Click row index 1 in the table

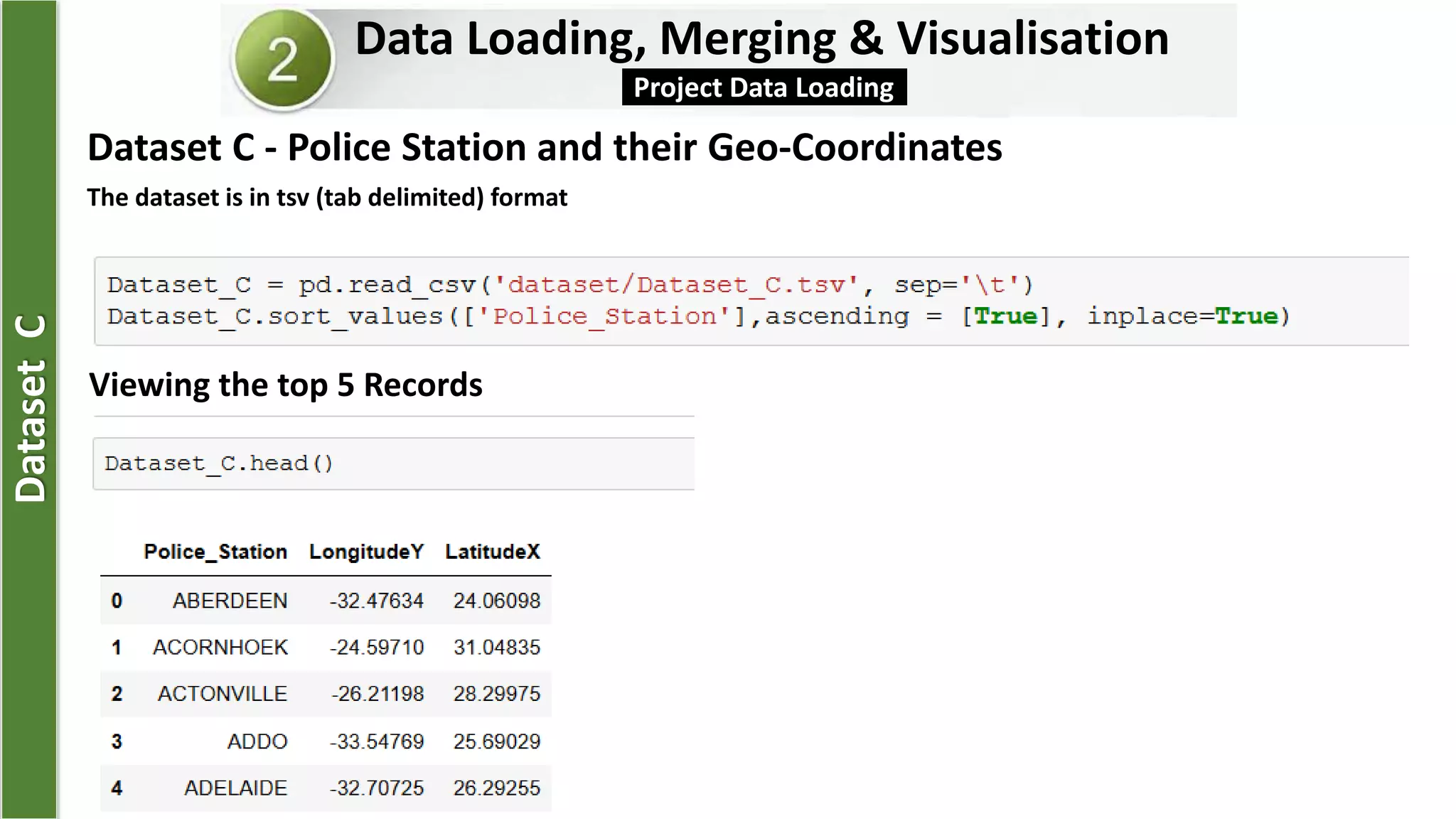[117, 647]
